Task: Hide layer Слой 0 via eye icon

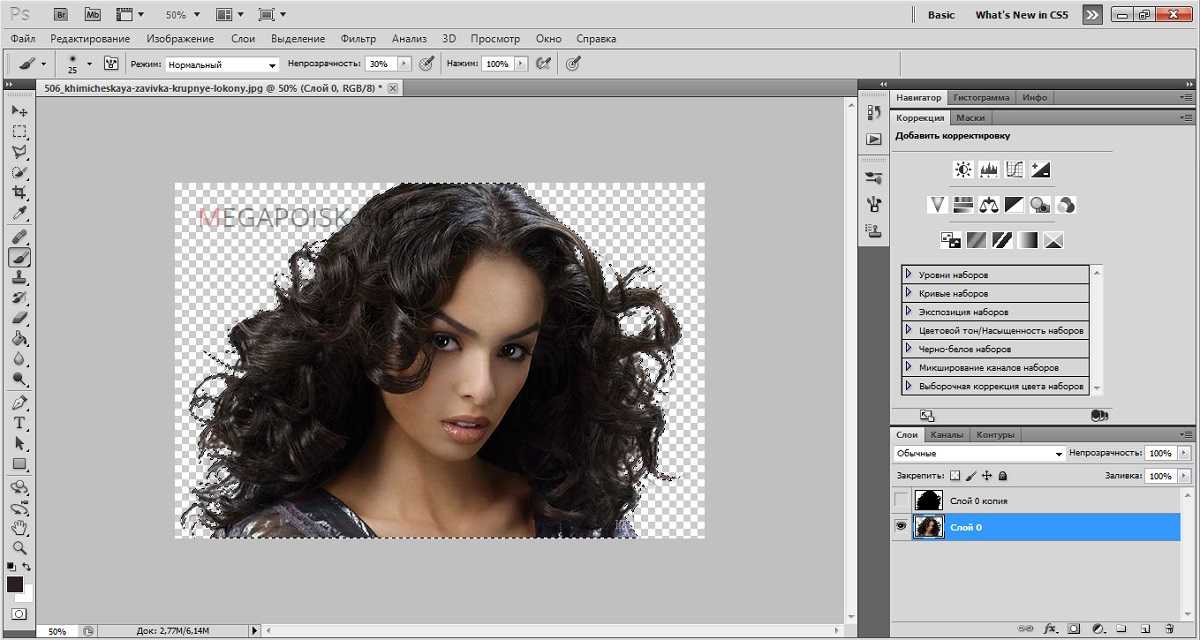Action: click(x=902, y=527)
